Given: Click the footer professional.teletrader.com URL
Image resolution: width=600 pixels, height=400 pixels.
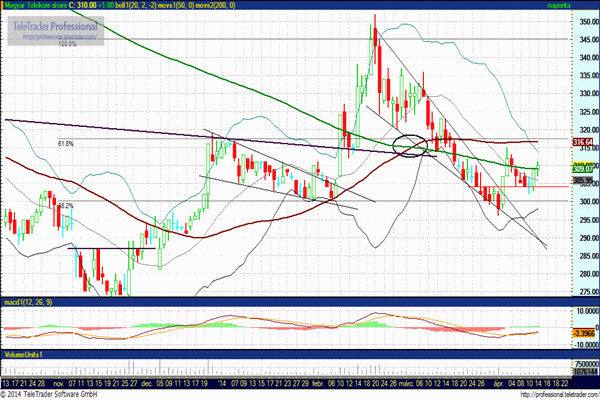Looking at the screenshot, I should click(559, 395).
